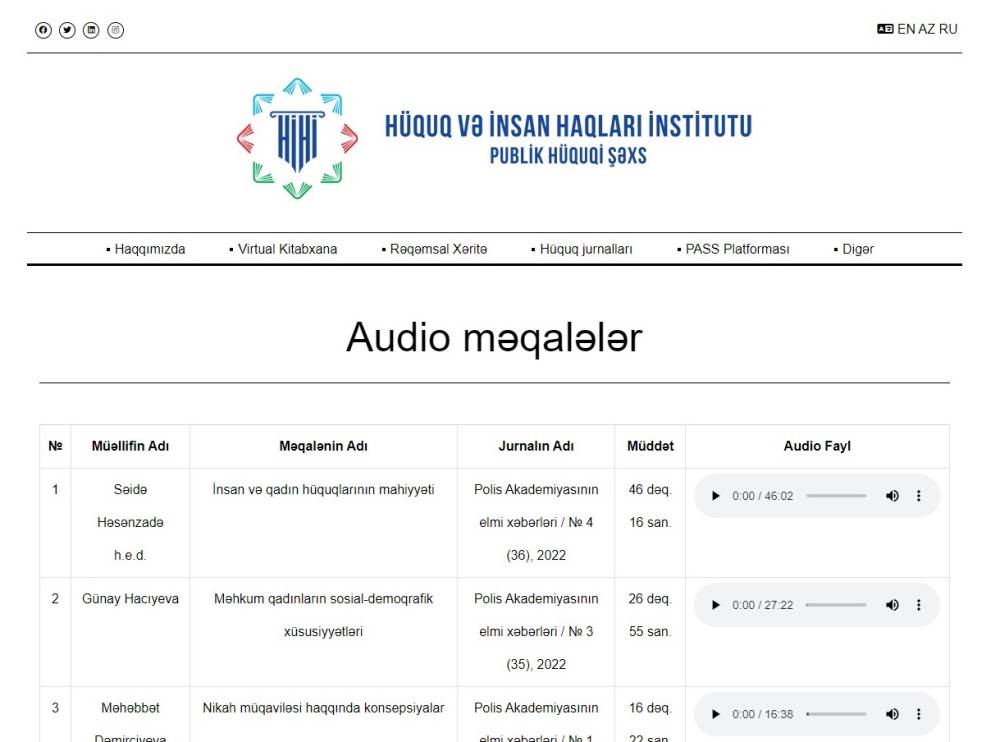The height and width of the screenshot is (742, 1000).
Task: Click the 0:00 / 46:02 time display
Action: (763, 496)
